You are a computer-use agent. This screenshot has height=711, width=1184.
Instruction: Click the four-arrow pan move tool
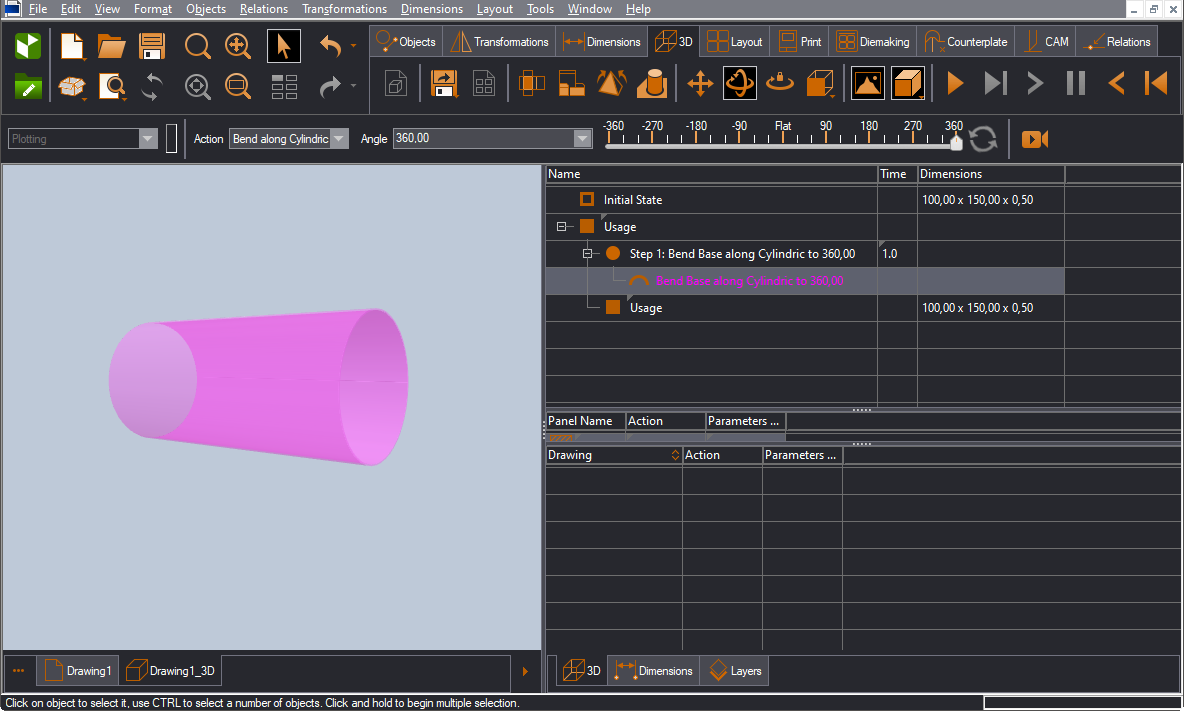point(700,83)
